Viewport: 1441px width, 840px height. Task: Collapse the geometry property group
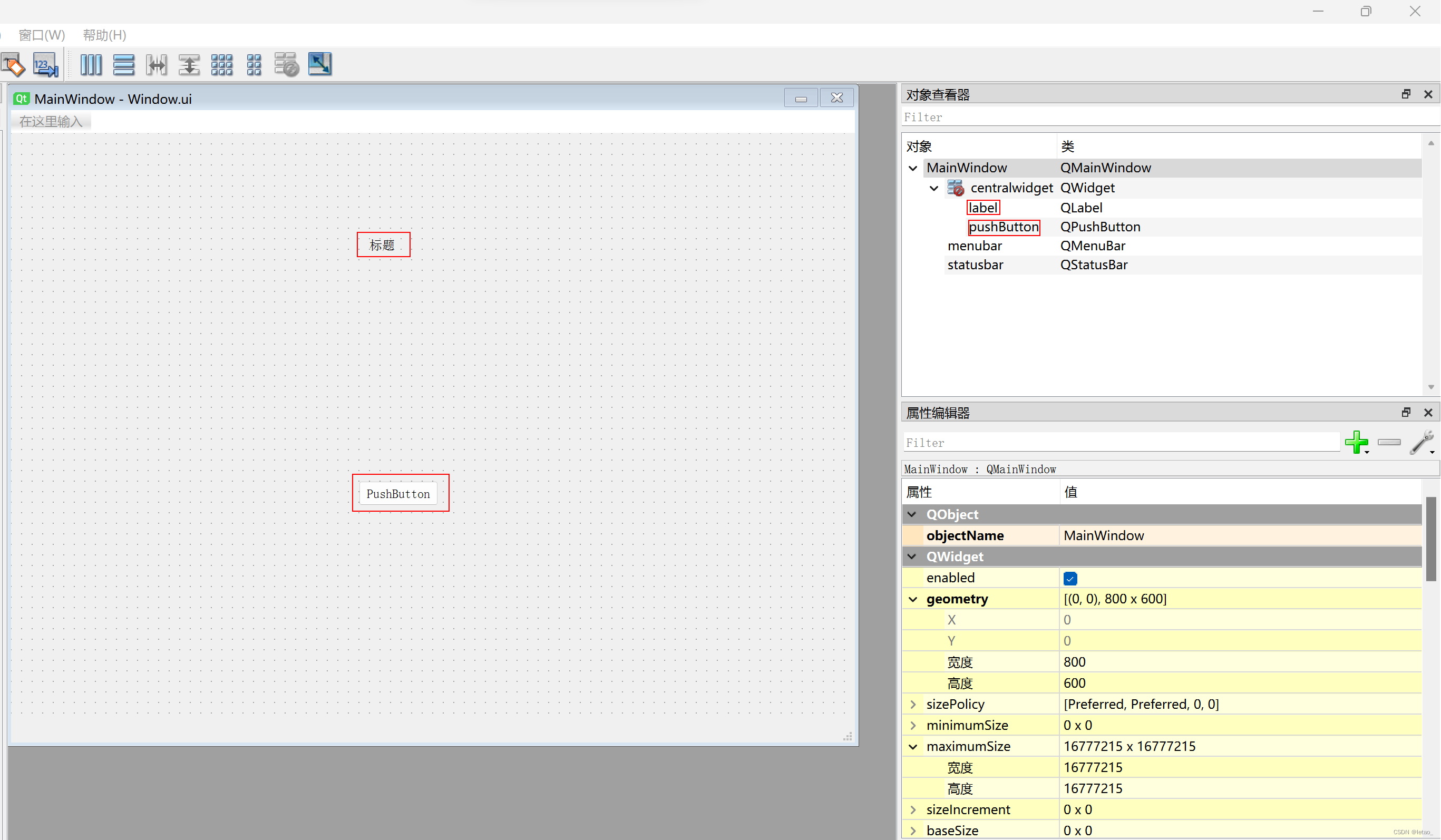pyautogui.click(x=913, y=599)
